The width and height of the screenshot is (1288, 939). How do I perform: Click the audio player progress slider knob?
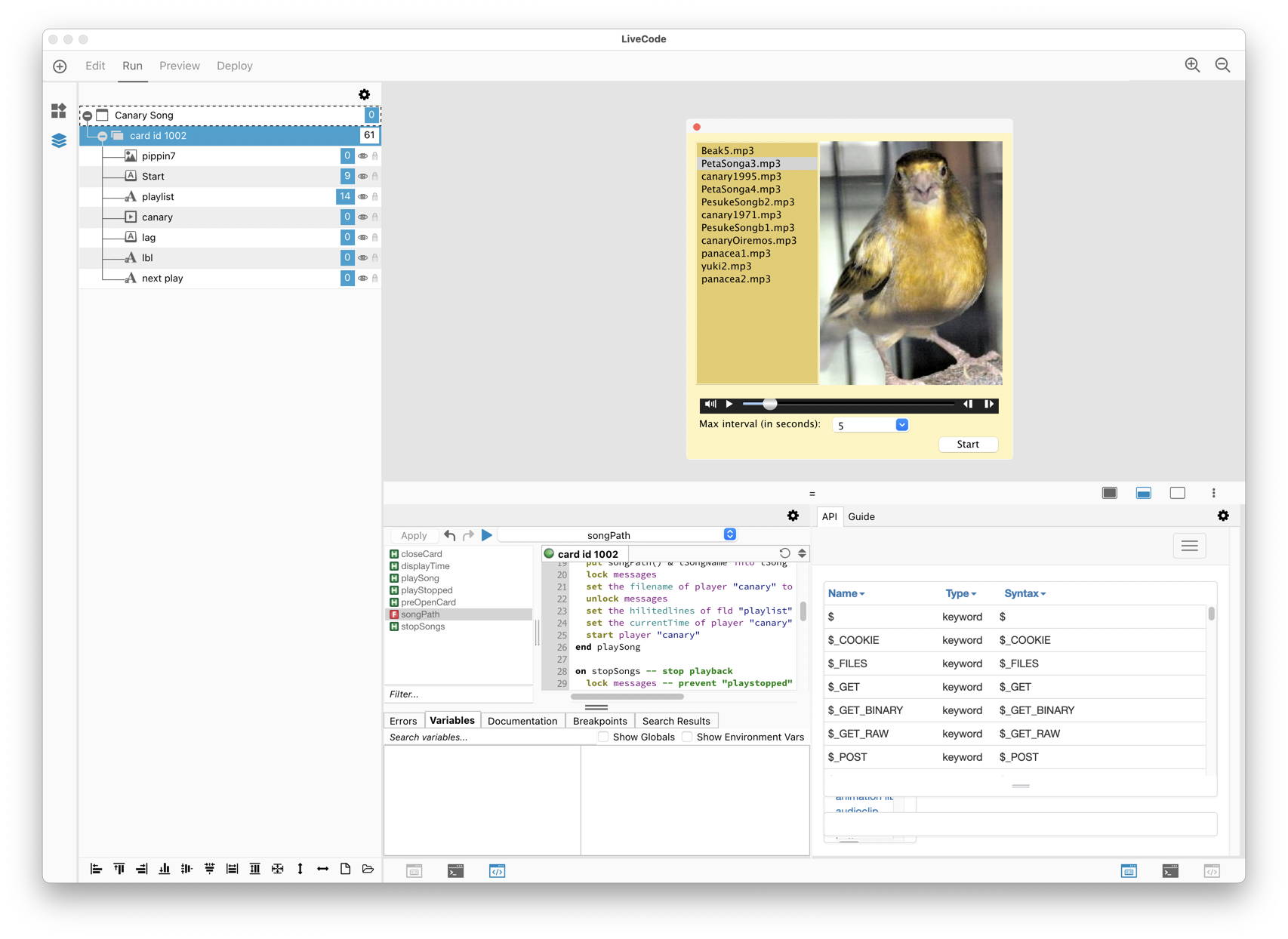click(x=769, y=404)
